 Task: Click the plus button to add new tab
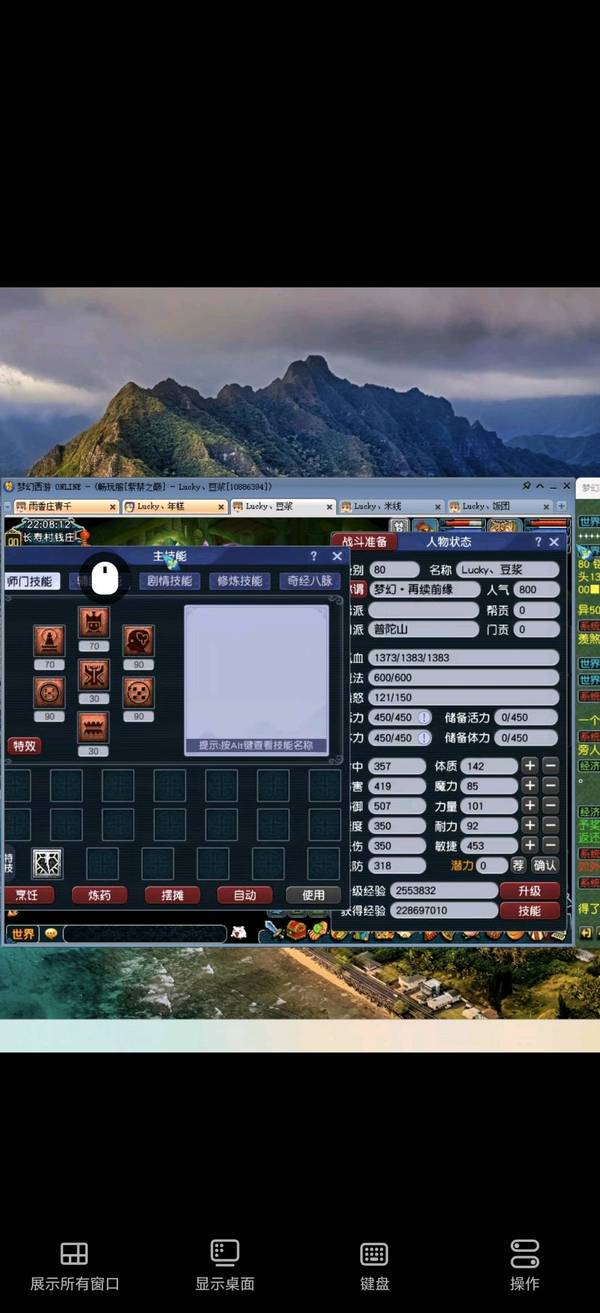(x=561, y=506)
